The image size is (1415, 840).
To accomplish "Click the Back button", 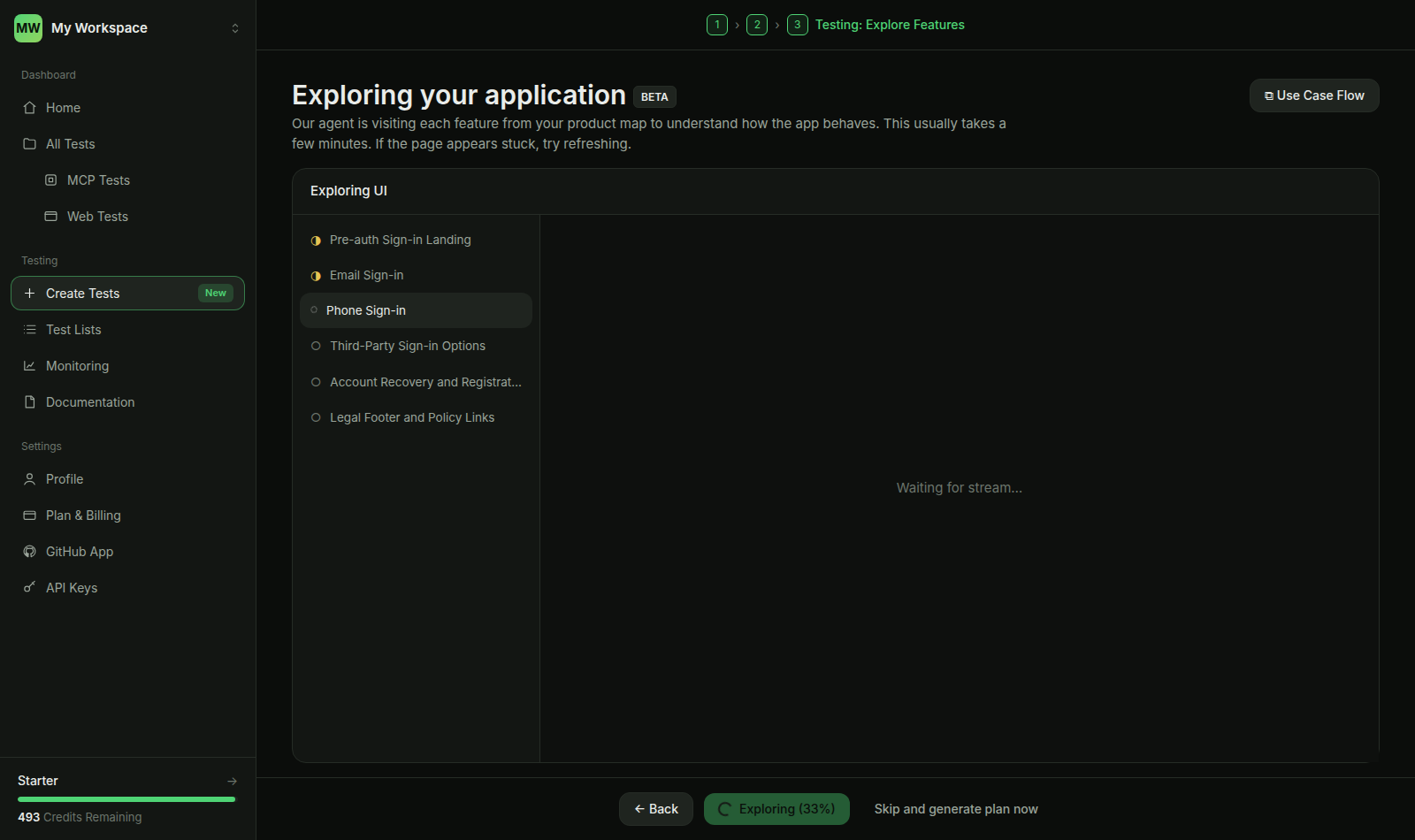I will pyautogui.click(x=656, y=809).
